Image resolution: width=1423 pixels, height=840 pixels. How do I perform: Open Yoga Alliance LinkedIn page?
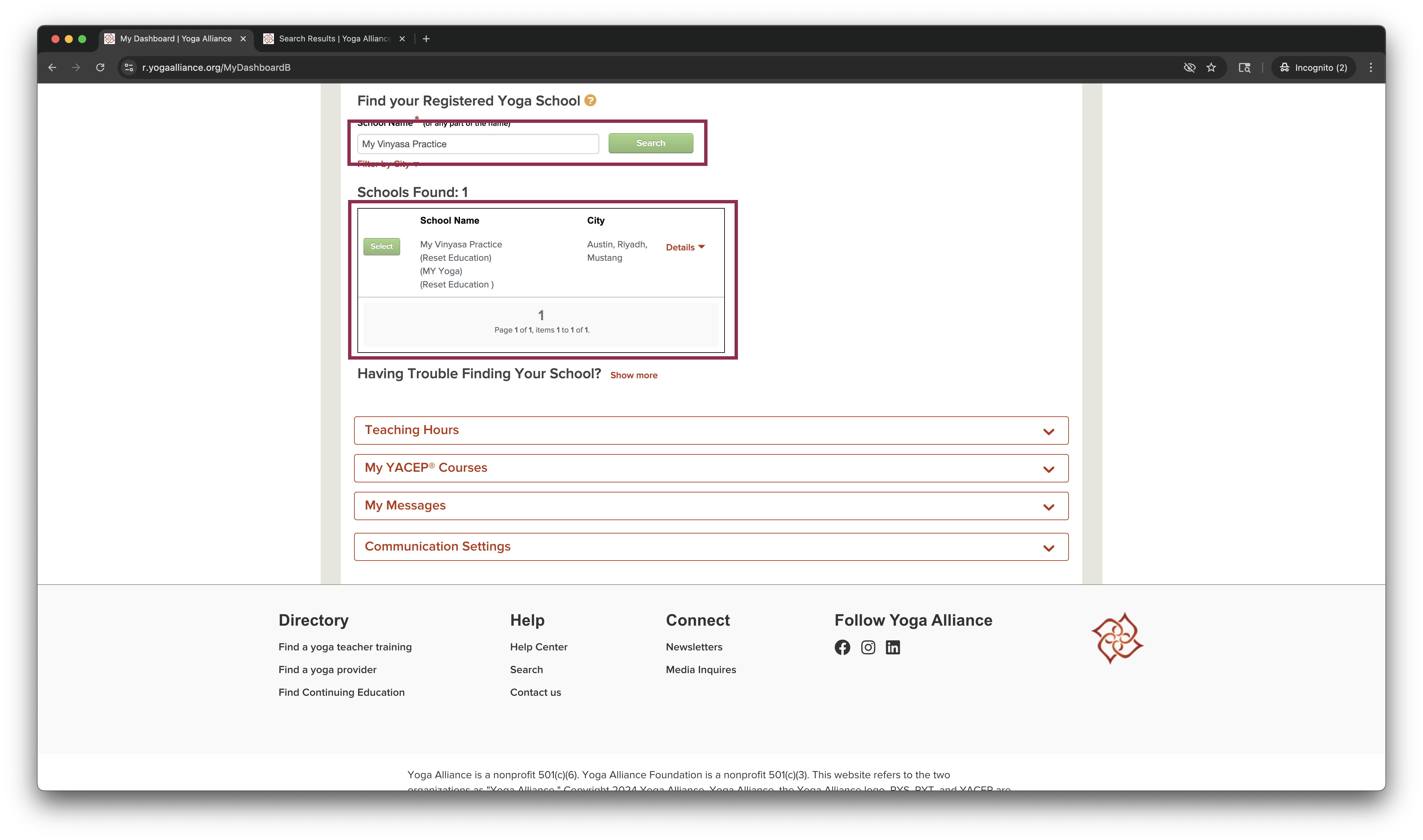click(x=893, y=648)
